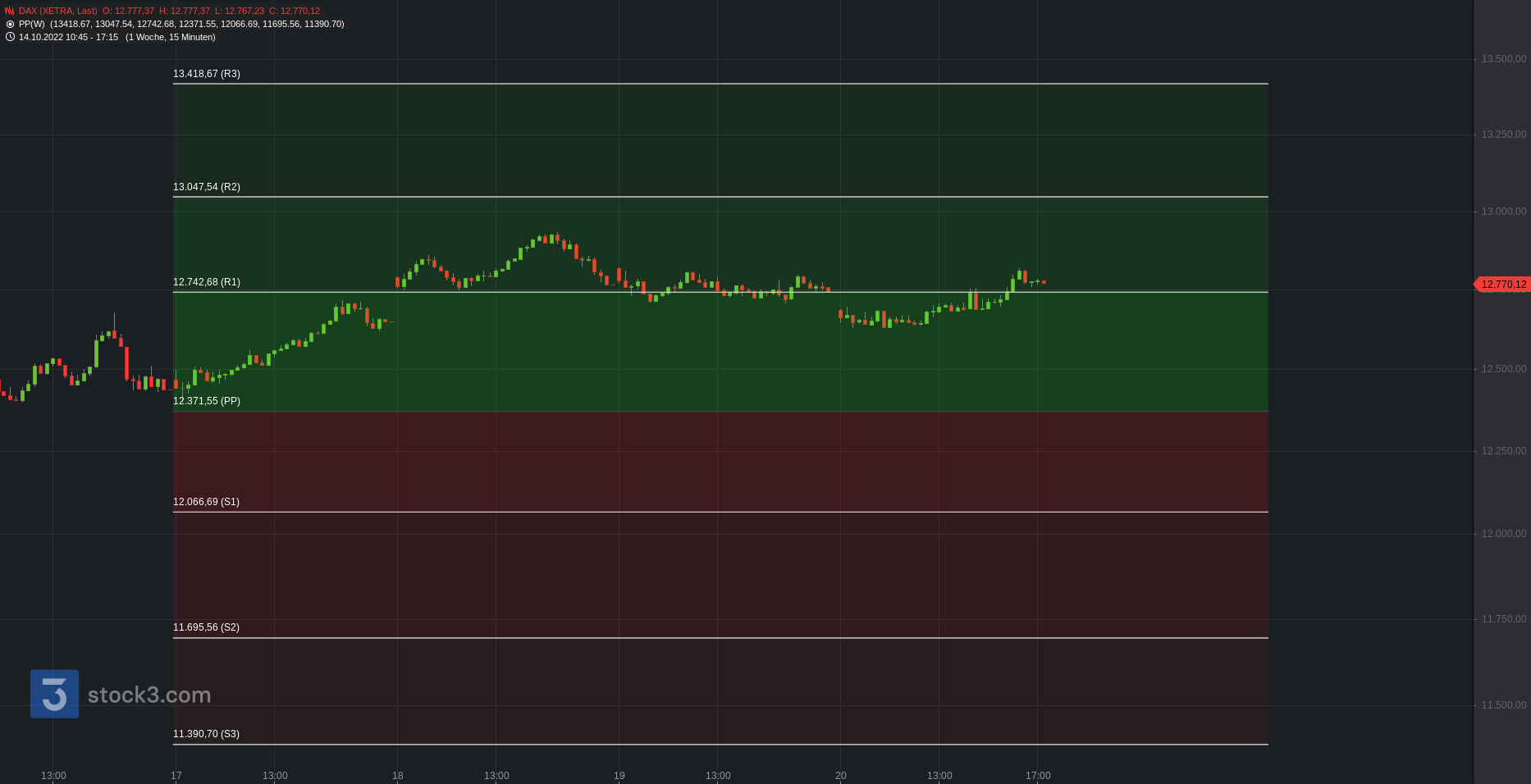The image size is (1531, 784).
Task: Click the 11.750,00 price axis label
Action: [1504, 619]
